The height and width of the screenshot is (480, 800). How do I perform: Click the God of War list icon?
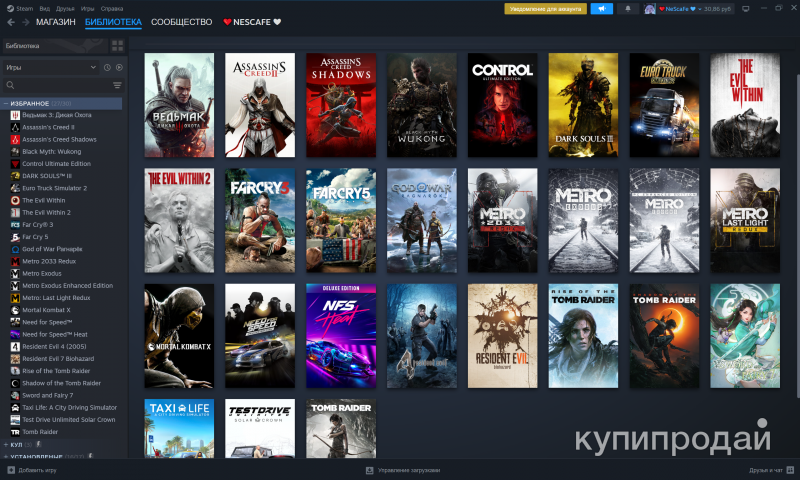coord(15,249)
